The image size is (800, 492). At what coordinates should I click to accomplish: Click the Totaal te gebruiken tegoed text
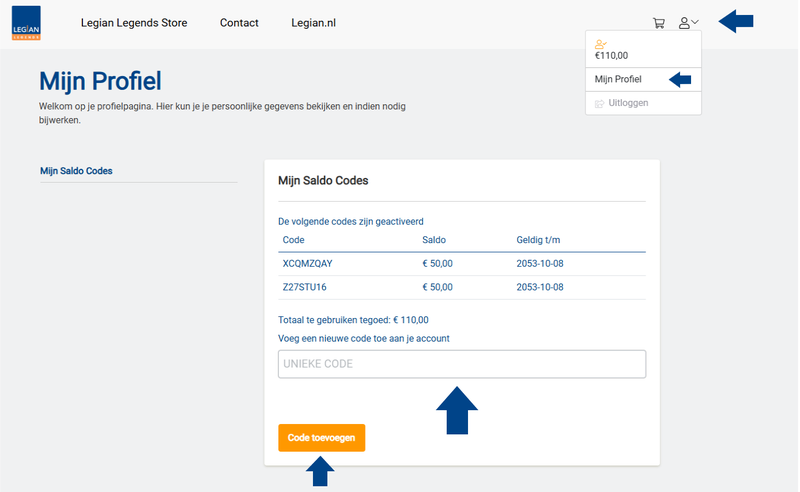(353, 320)
